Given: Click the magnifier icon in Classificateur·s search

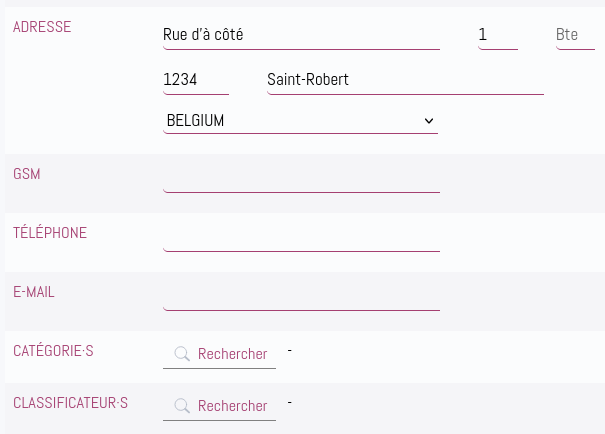Looking at the screenshot, I should coord(182,405).
